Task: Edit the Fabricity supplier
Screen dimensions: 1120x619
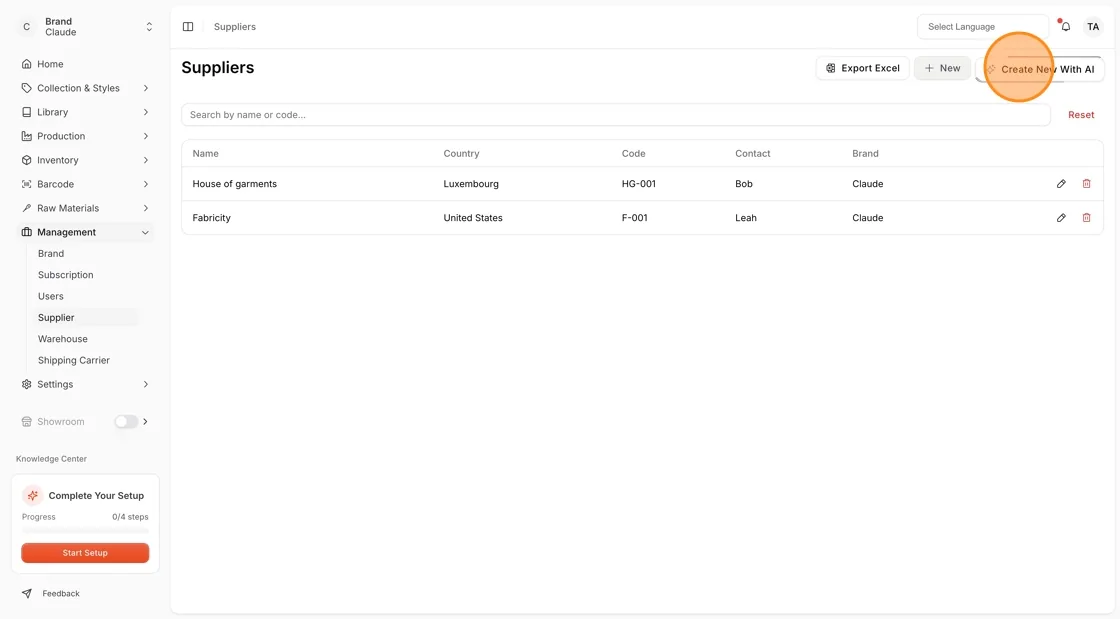Action: click(1061, 218)
